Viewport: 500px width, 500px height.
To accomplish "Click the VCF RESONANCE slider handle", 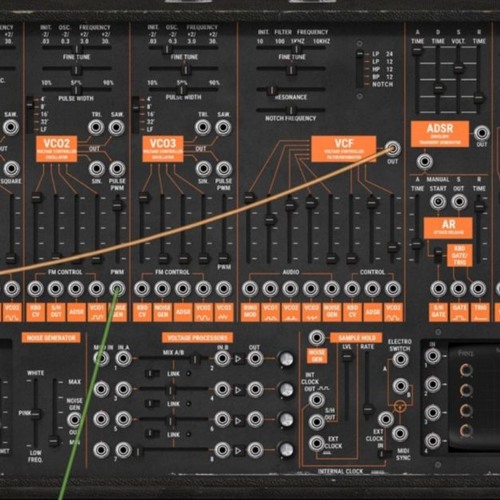I will (272, 90).
